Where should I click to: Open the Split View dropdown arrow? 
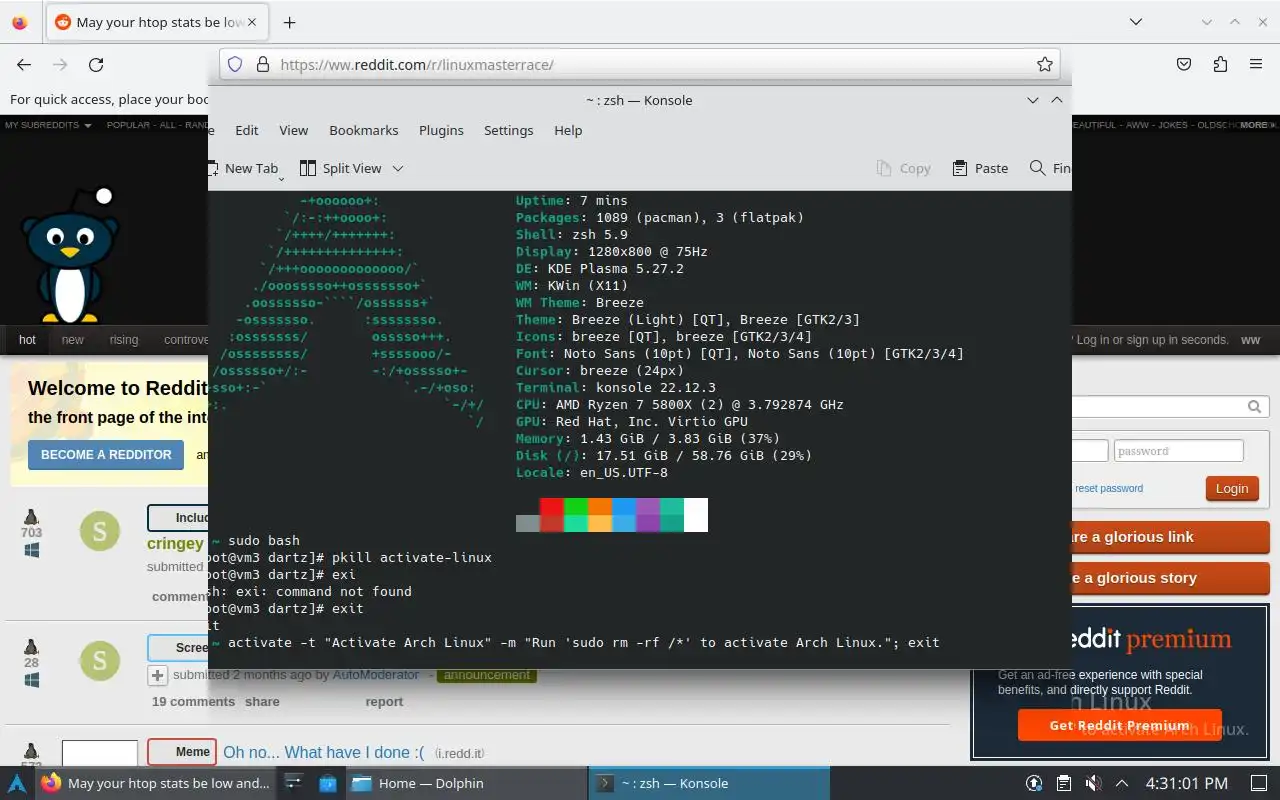[397, 168]
